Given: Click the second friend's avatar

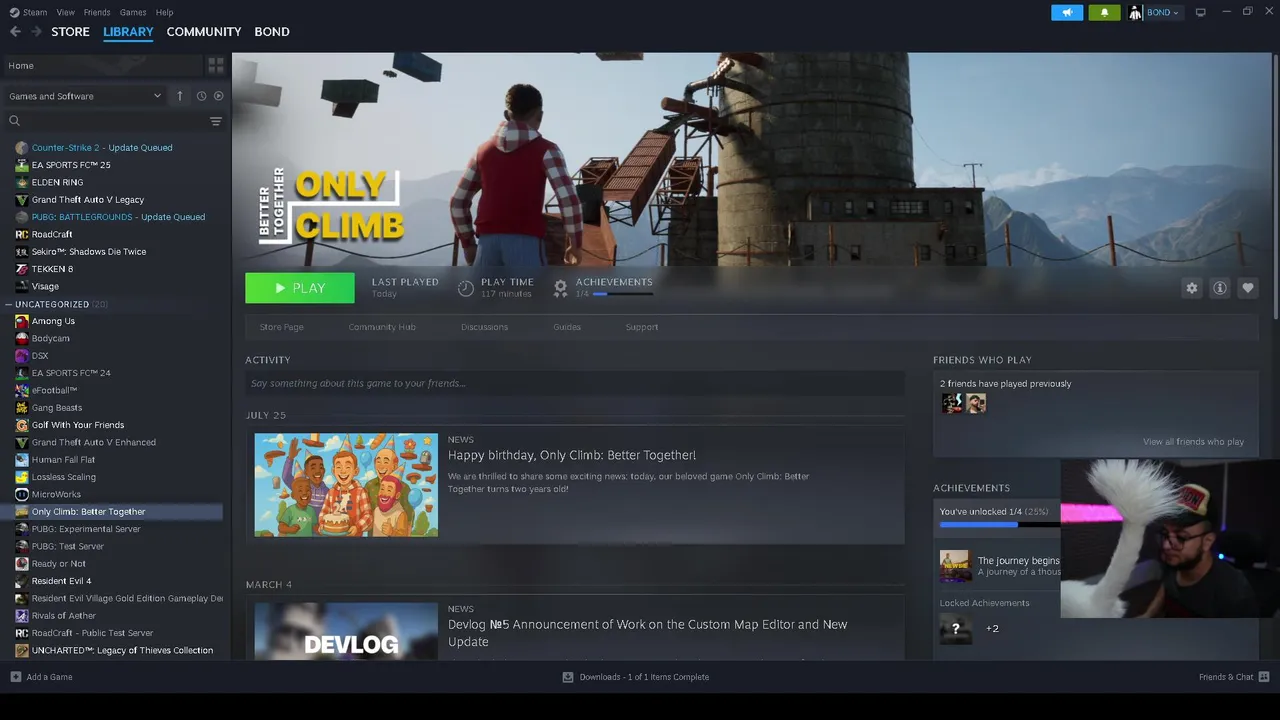Looking at the screenshot, I should coord(976,403).
